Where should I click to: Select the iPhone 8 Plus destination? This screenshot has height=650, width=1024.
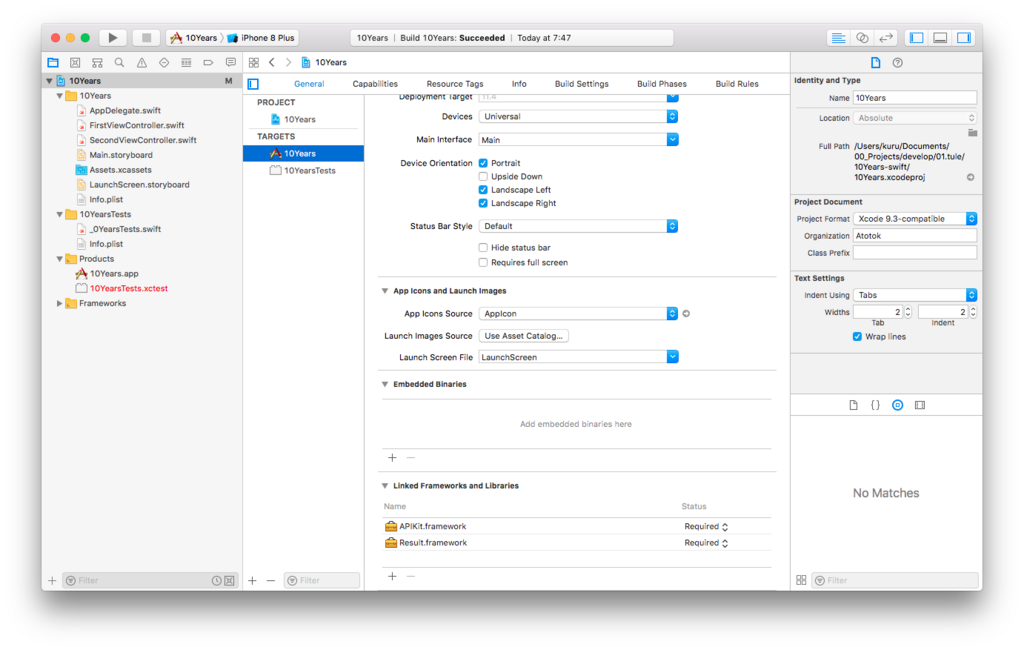click(261, 38)
